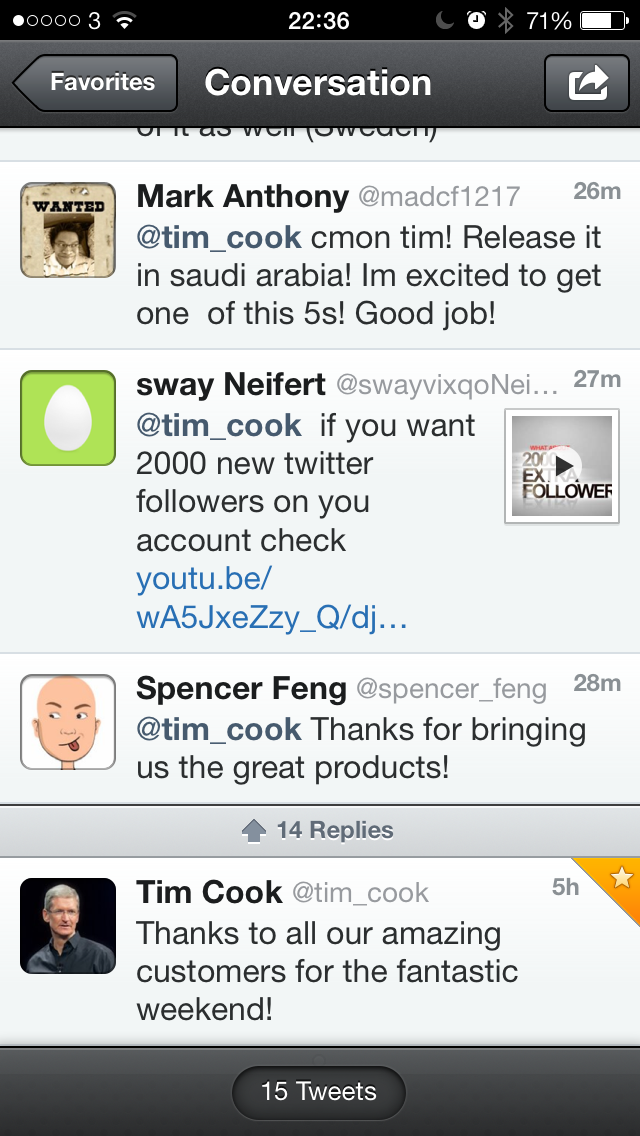Open Tim Cook's profile photo
This screenshot has height=1136, width=640.
[68, 925]
